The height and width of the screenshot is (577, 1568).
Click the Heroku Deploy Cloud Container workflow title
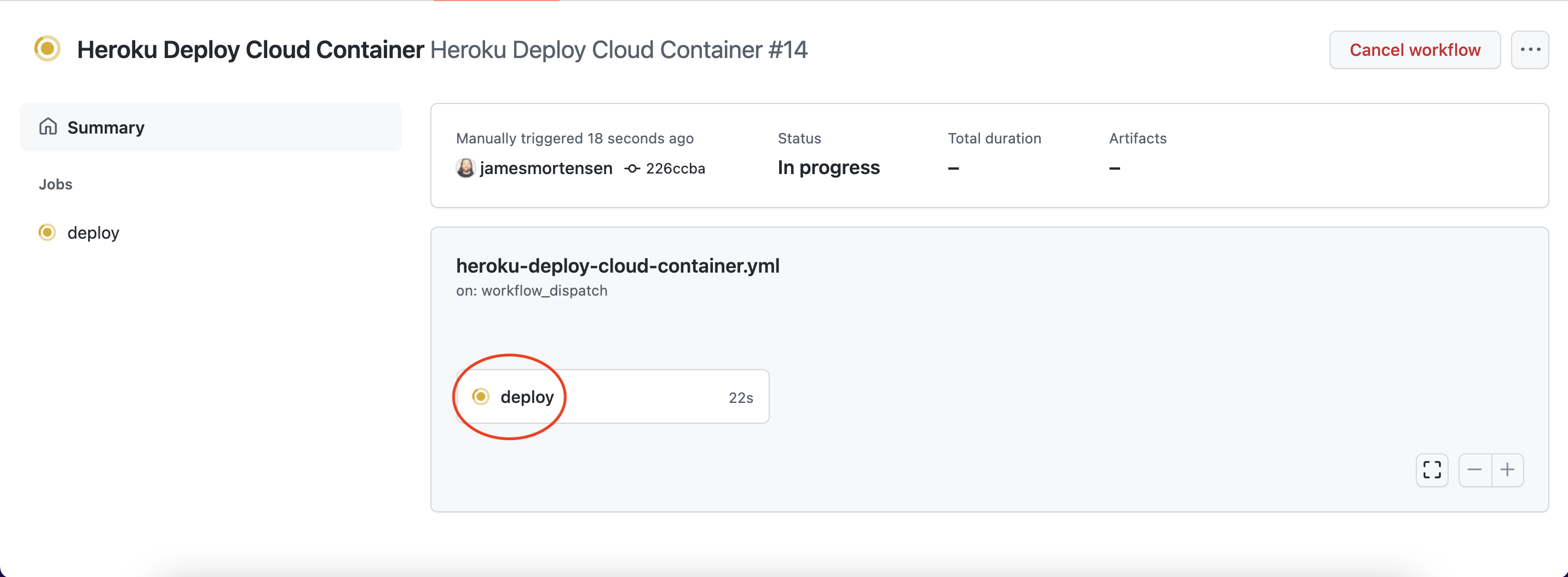pyautogui.click(x=251, y=50)
